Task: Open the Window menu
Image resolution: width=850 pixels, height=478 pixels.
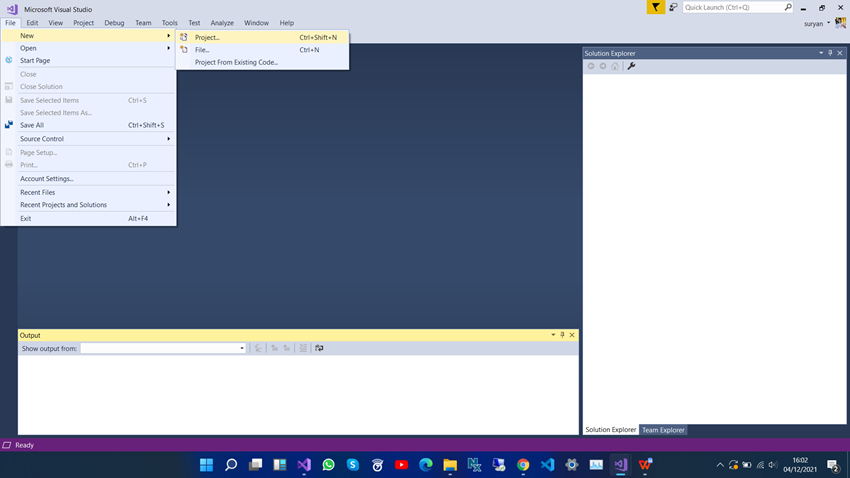Action: (x=256, y=23)
